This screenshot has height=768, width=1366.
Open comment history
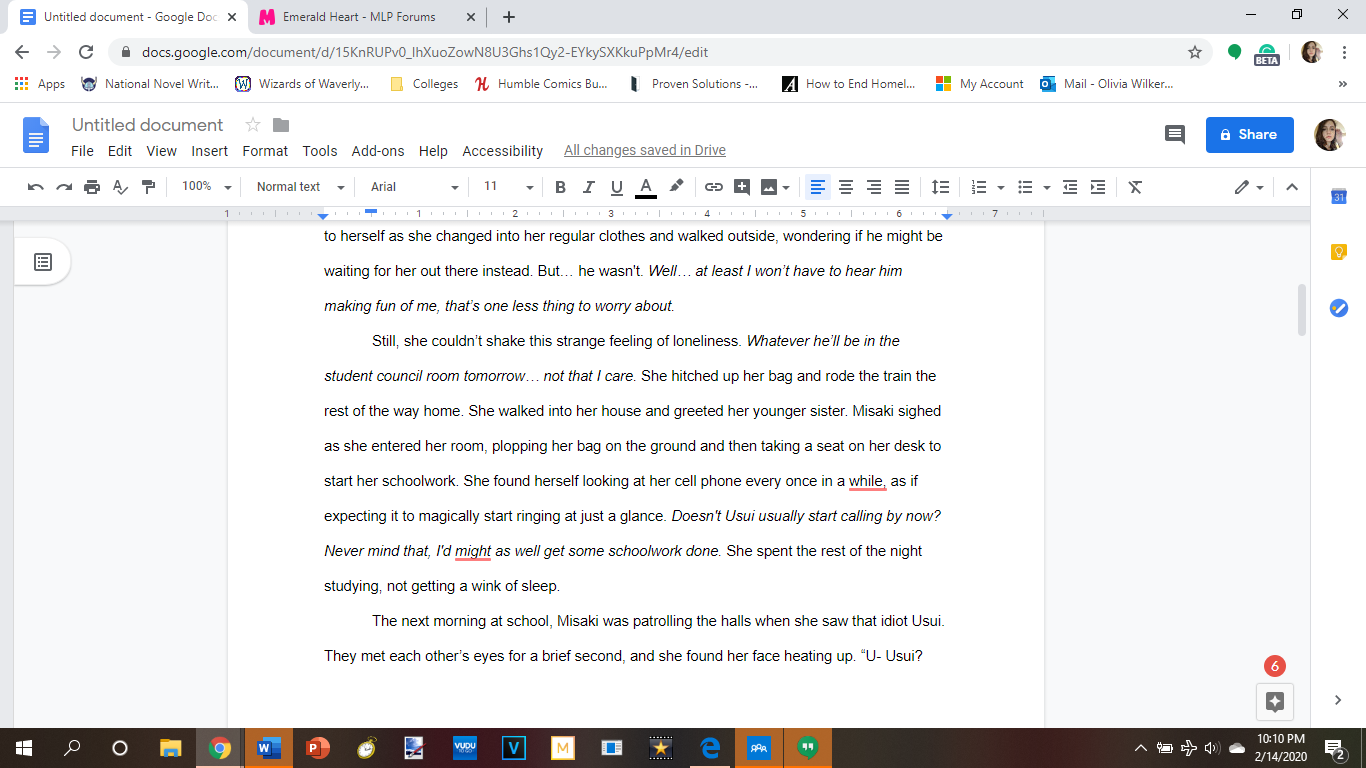(1175, 134)
